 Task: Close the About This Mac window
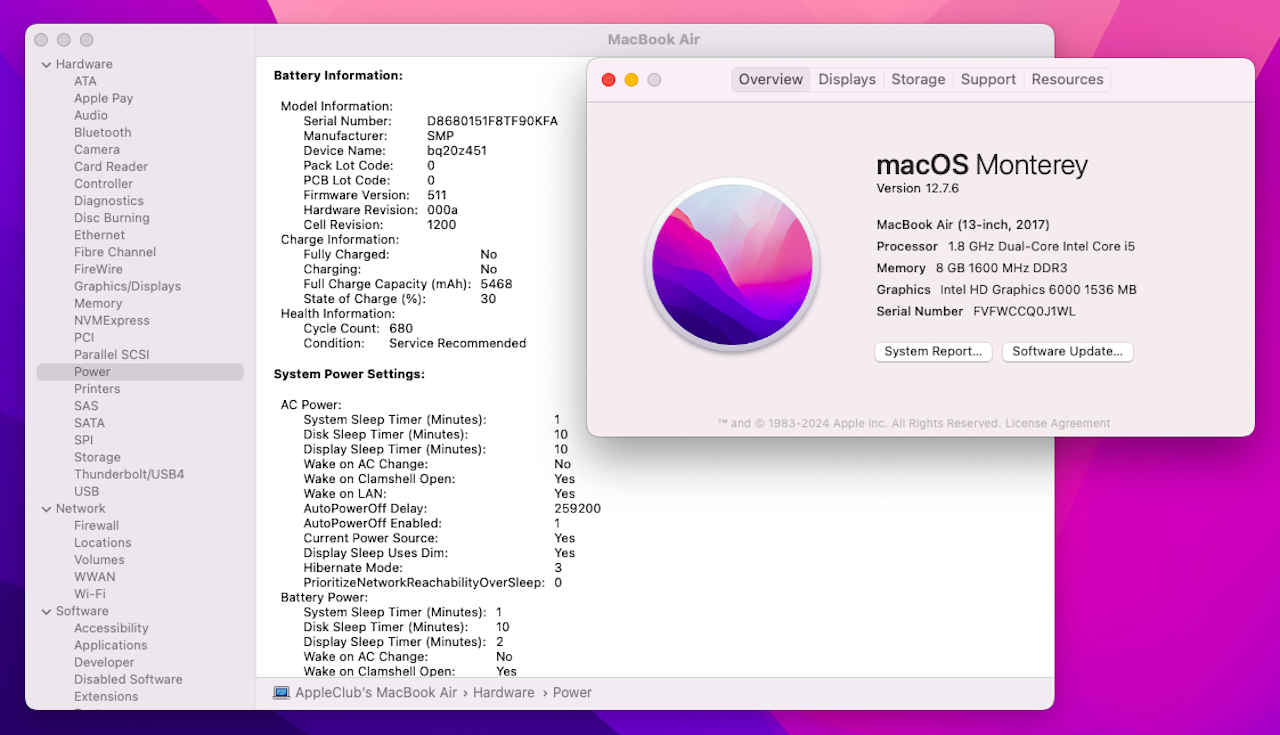[608, 80]
